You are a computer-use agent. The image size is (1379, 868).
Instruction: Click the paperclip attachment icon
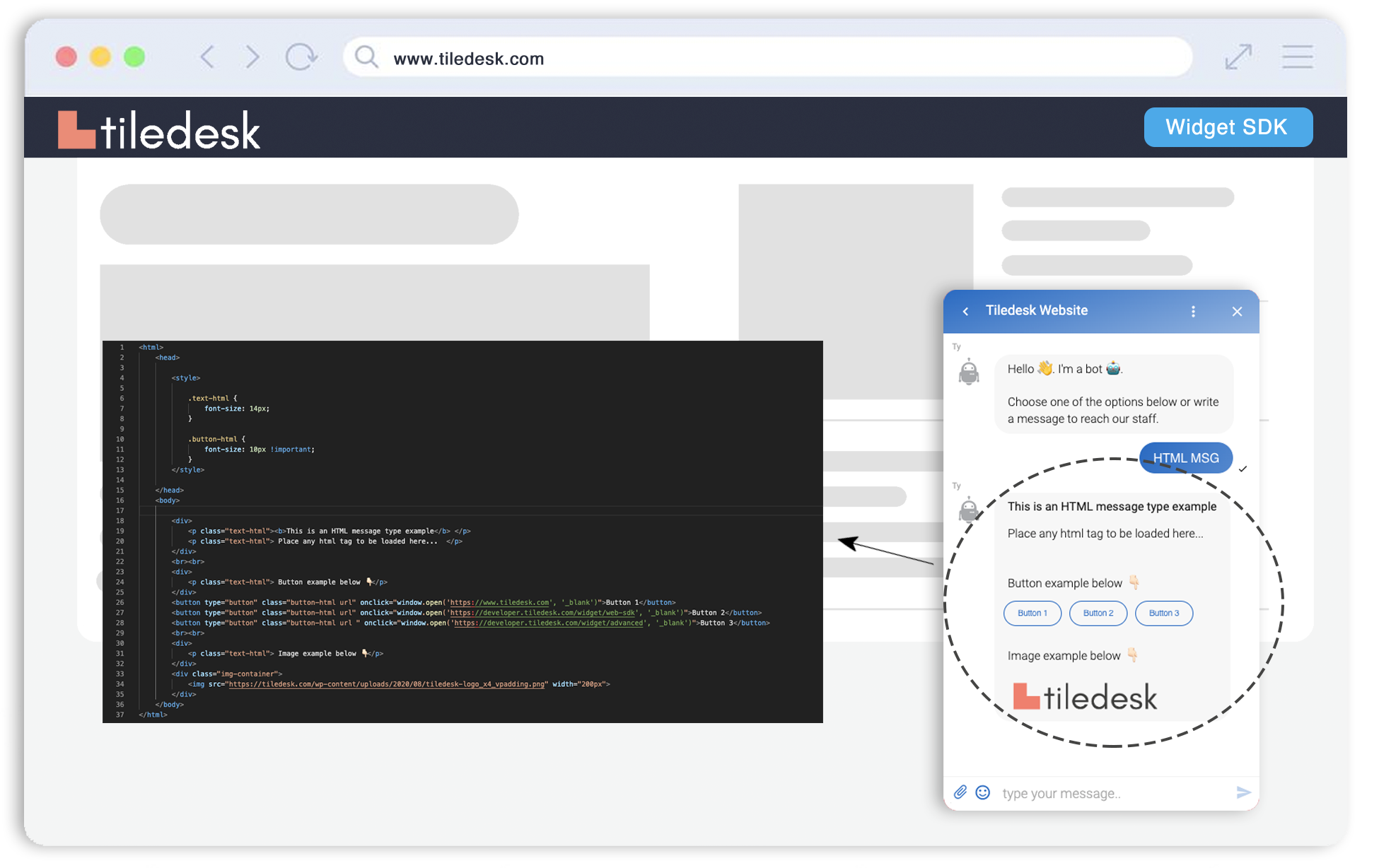coord(960,792)
